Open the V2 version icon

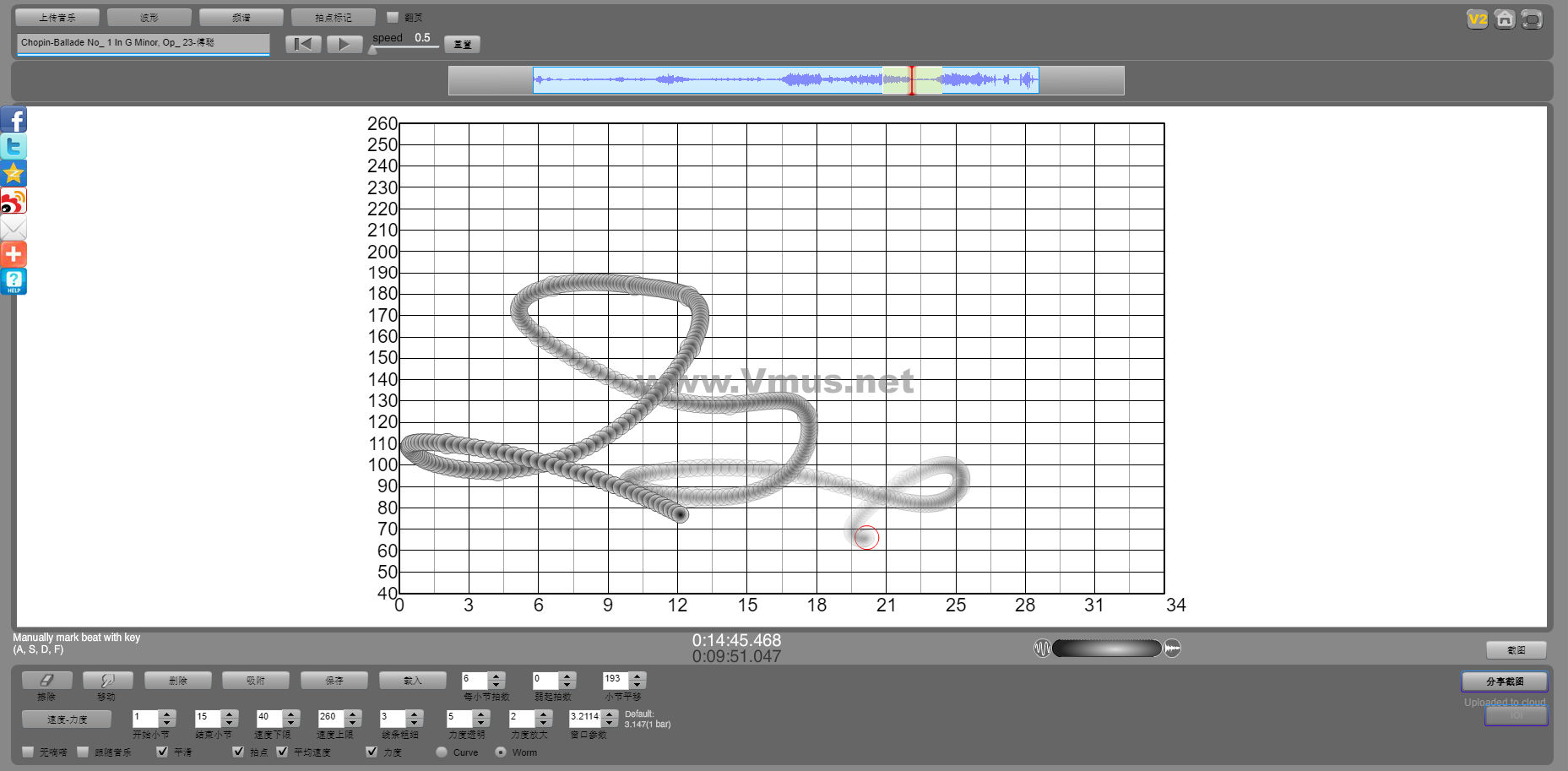click(x=1477, y=19)
